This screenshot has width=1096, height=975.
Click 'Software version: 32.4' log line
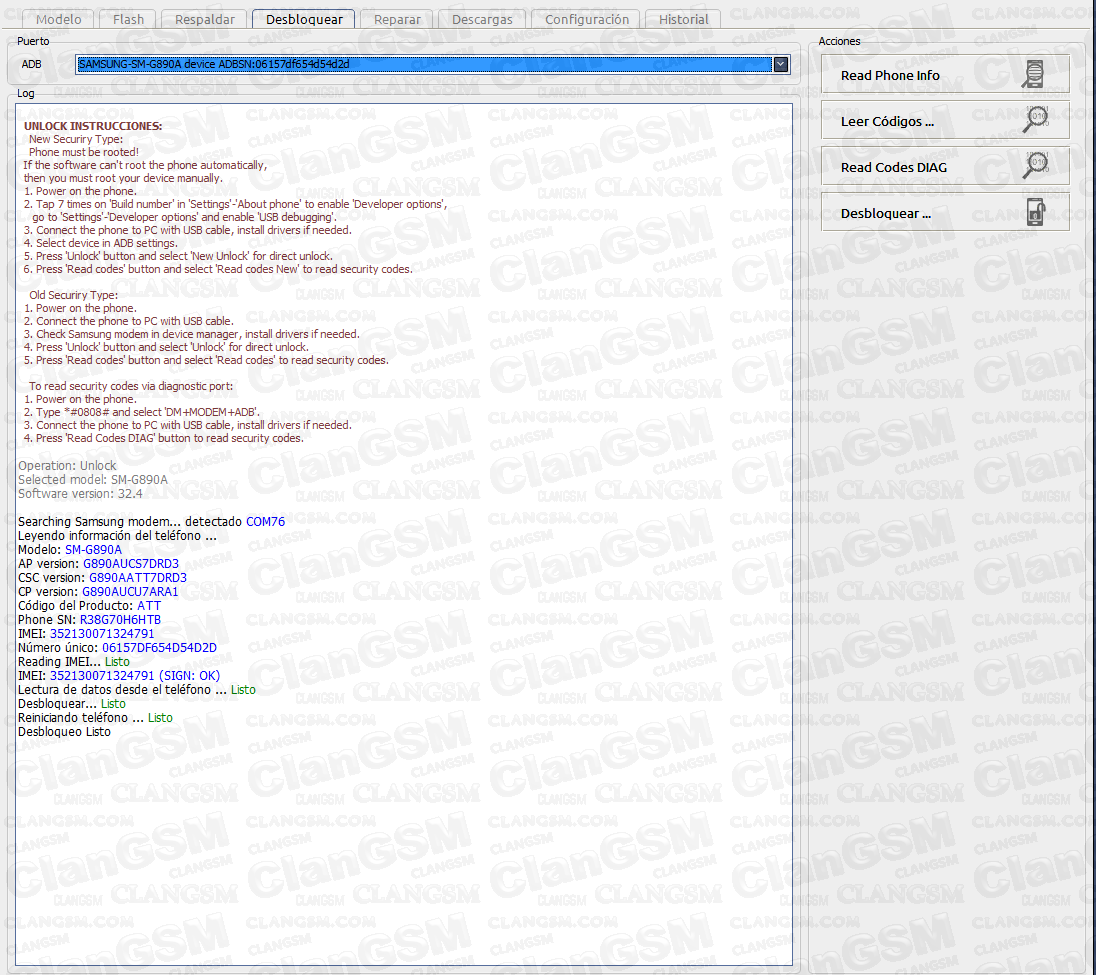click(80, 493)
